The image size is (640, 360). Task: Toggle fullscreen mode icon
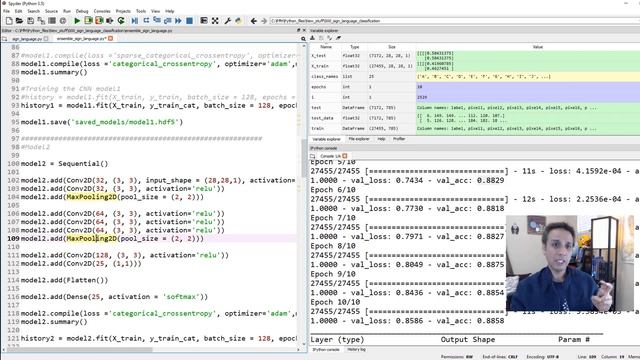click(215, 20)
